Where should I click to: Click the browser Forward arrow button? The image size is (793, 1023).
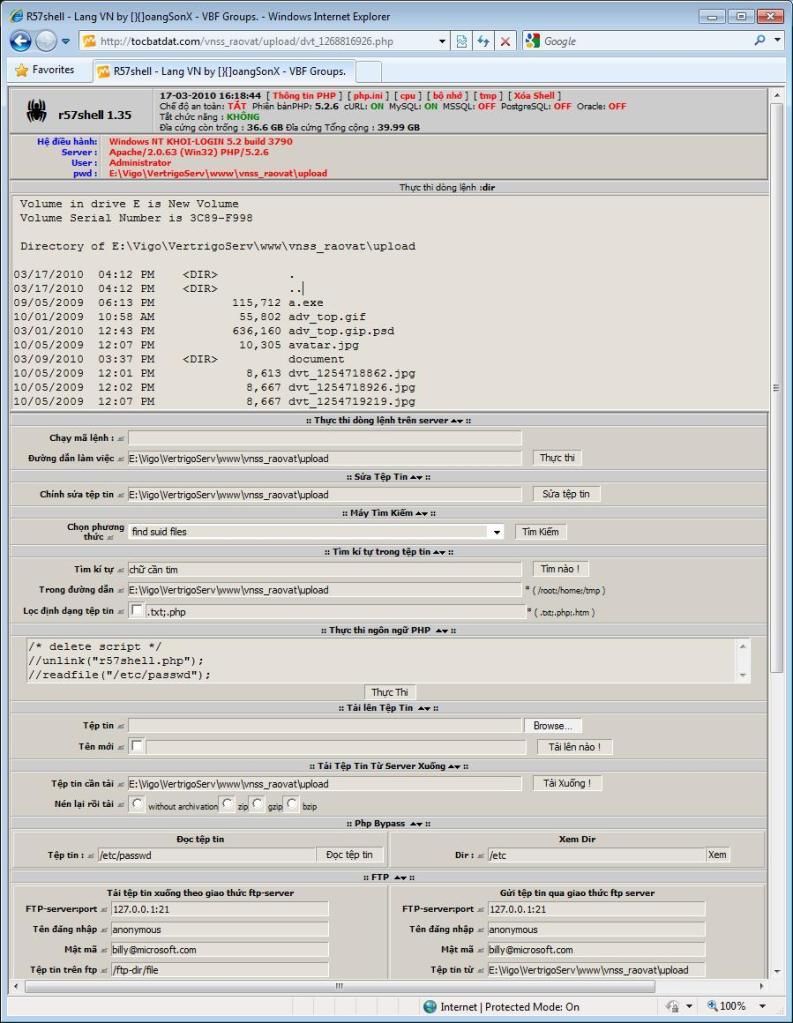click(47, 41)
